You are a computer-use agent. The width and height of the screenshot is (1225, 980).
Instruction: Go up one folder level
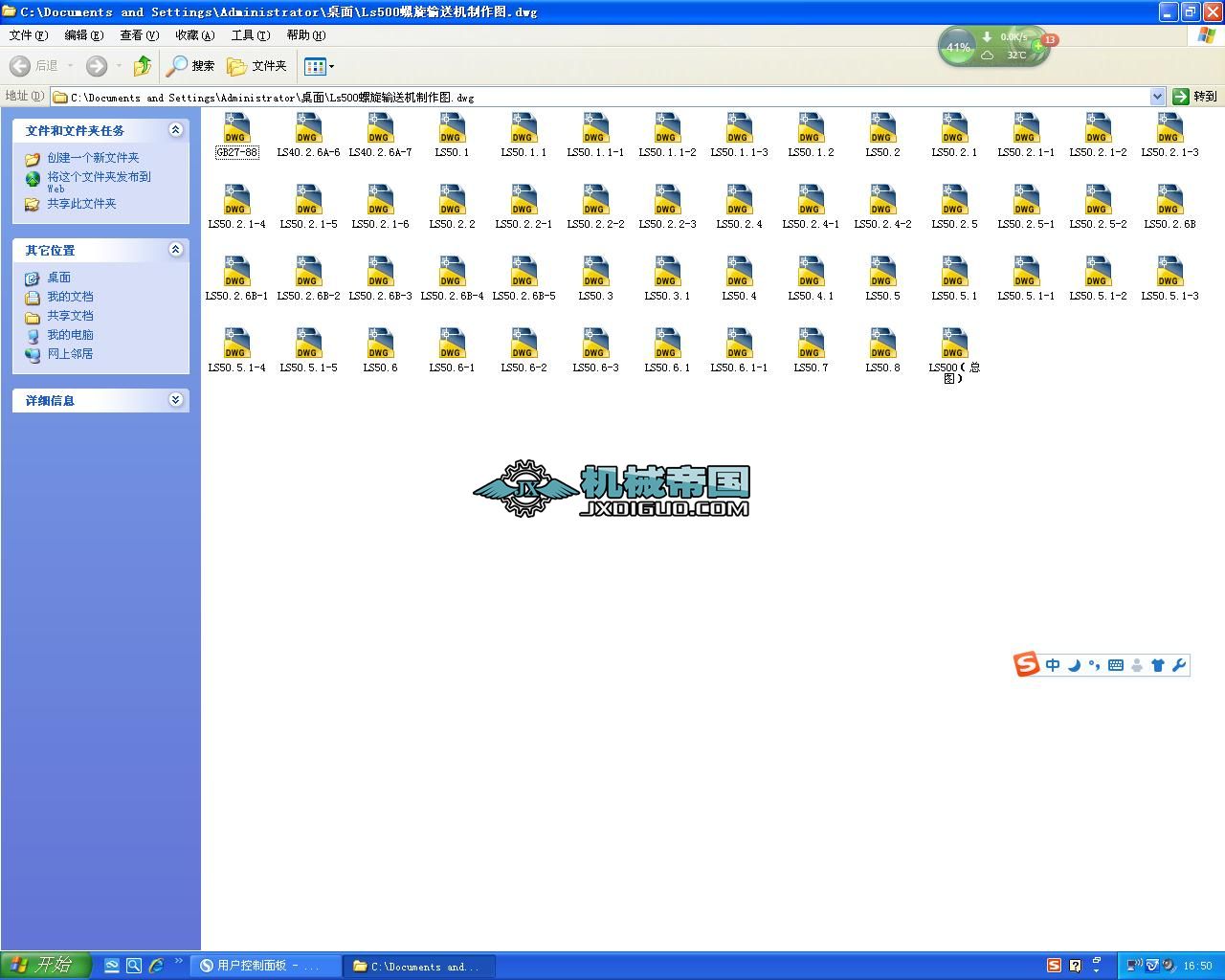click(143, 66)
